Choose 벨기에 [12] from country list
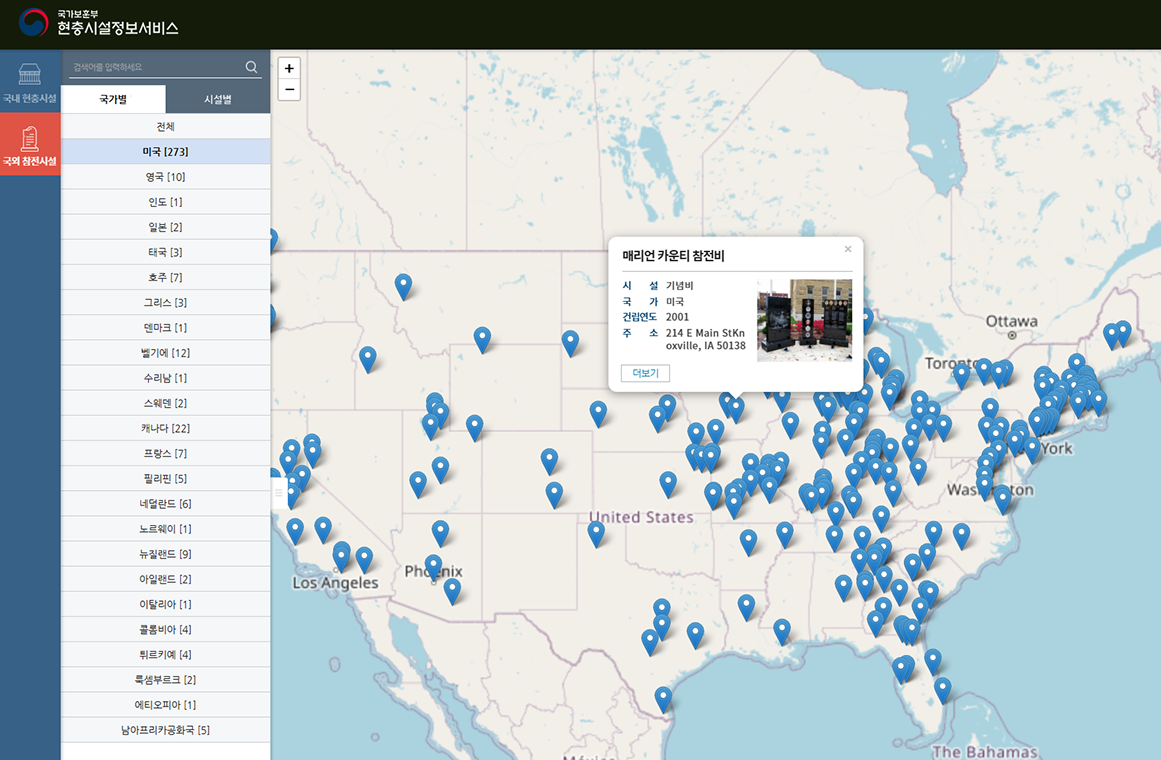 [166, 353]
